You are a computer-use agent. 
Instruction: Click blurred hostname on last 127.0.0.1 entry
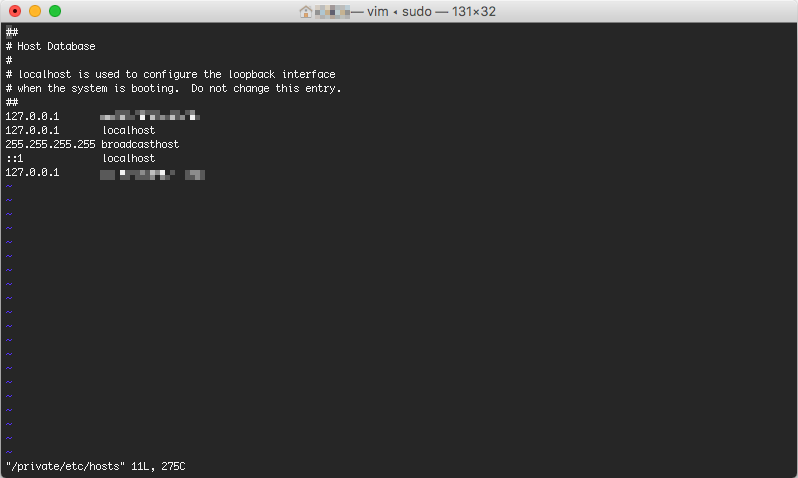(152, 173)
